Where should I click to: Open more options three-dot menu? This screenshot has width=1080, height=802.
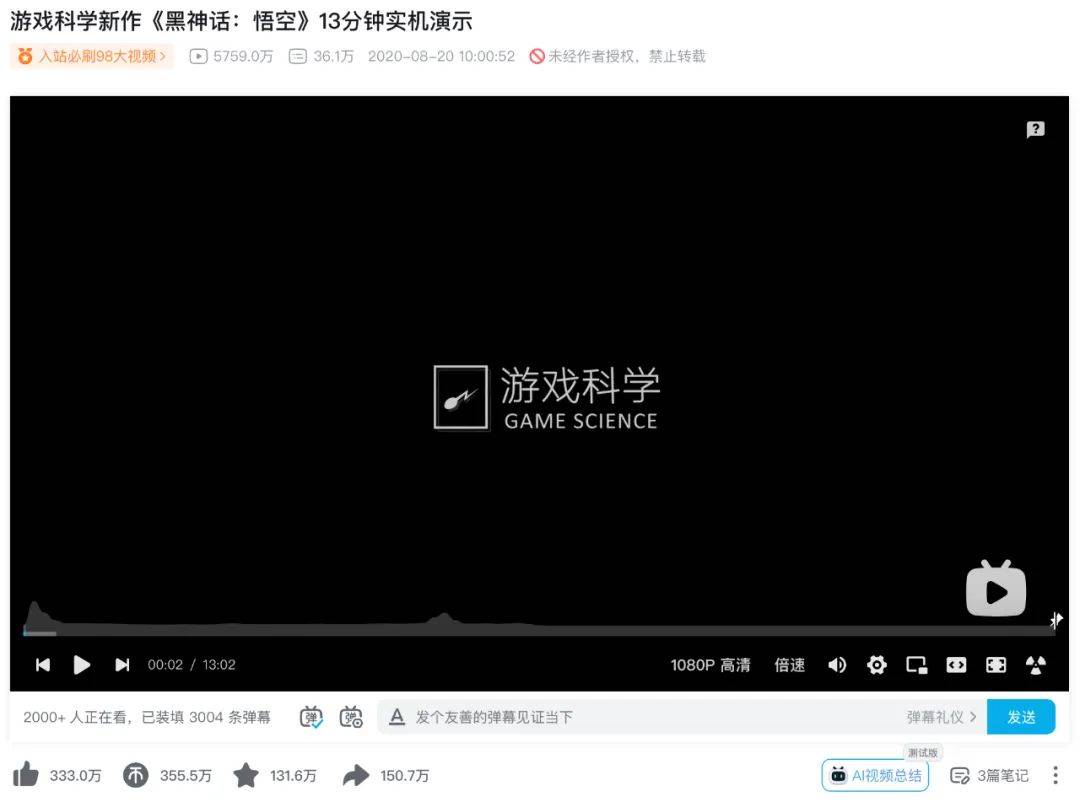(1055, 776)
